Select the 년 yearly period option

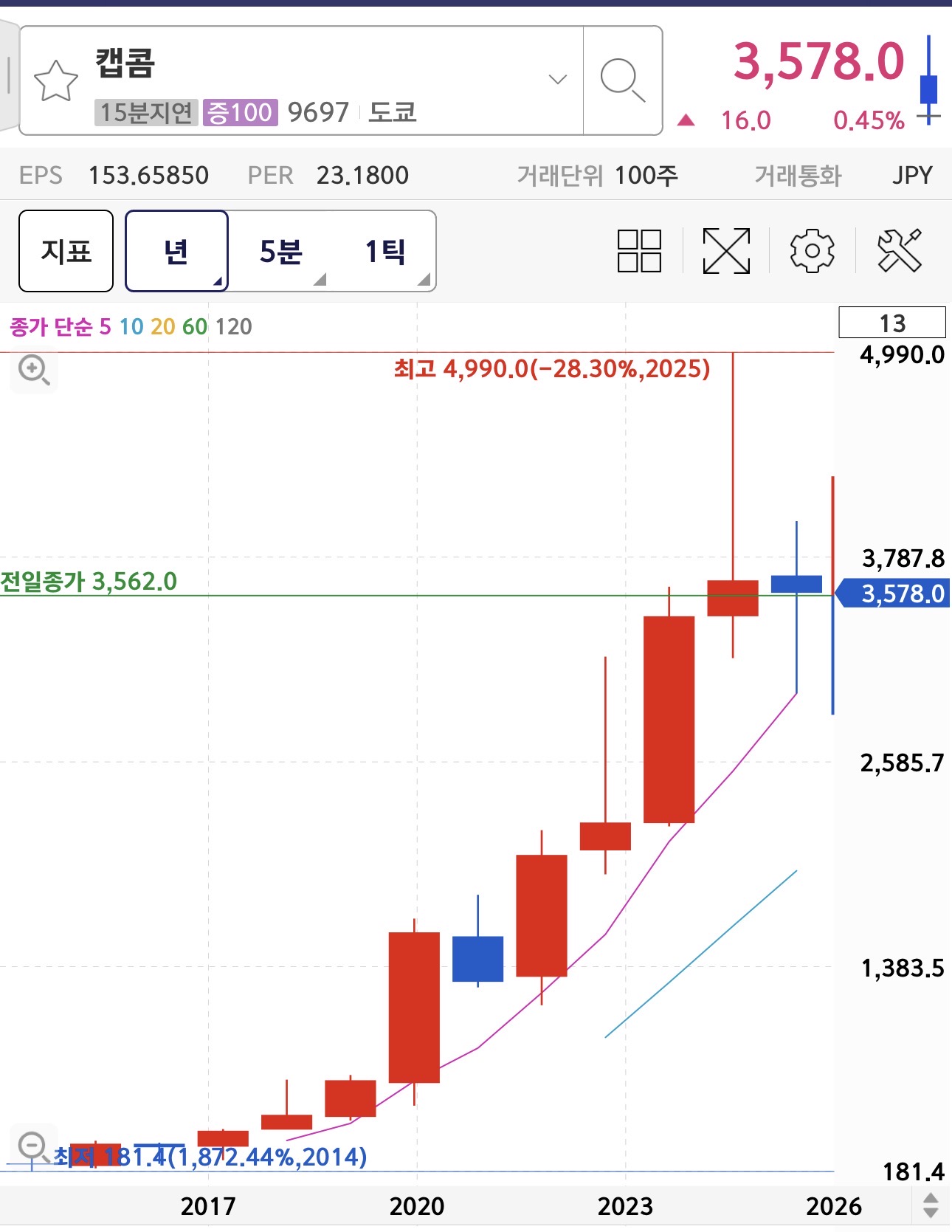(176, 251)
